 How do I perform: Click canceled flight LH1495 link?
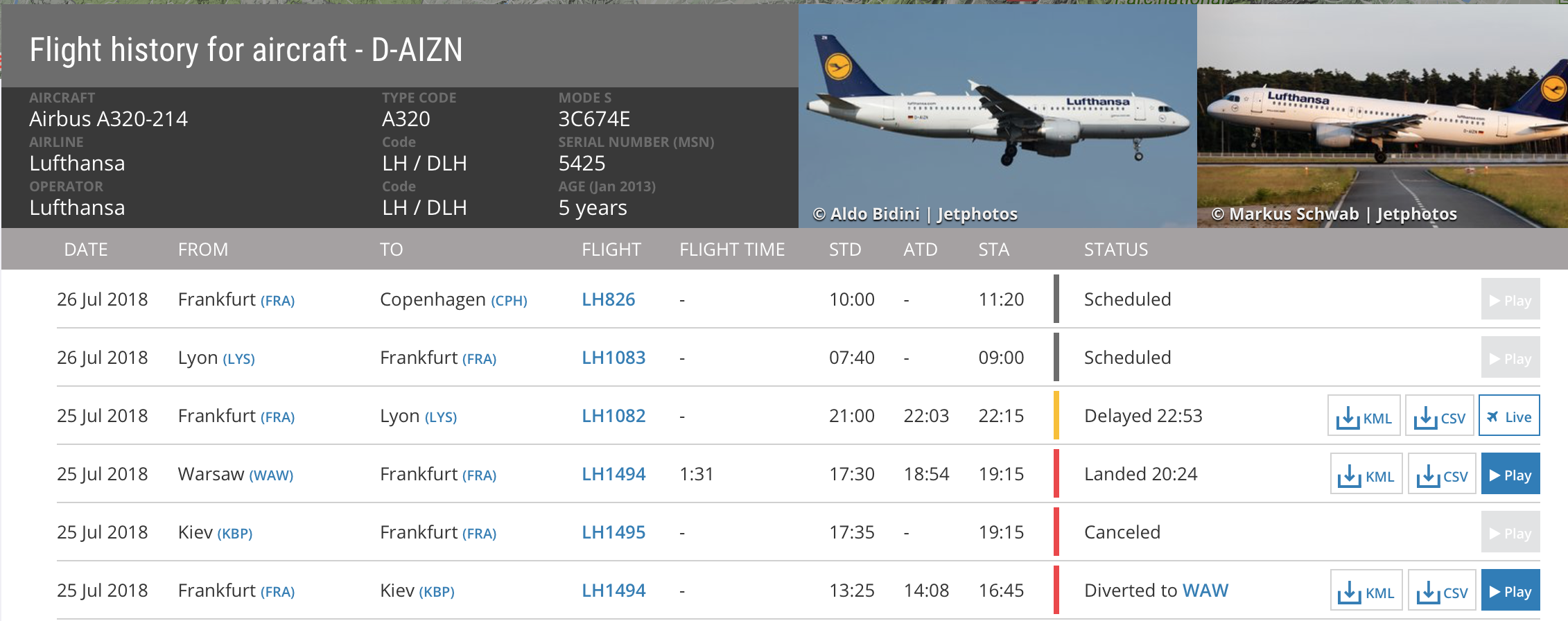point(613,532)
